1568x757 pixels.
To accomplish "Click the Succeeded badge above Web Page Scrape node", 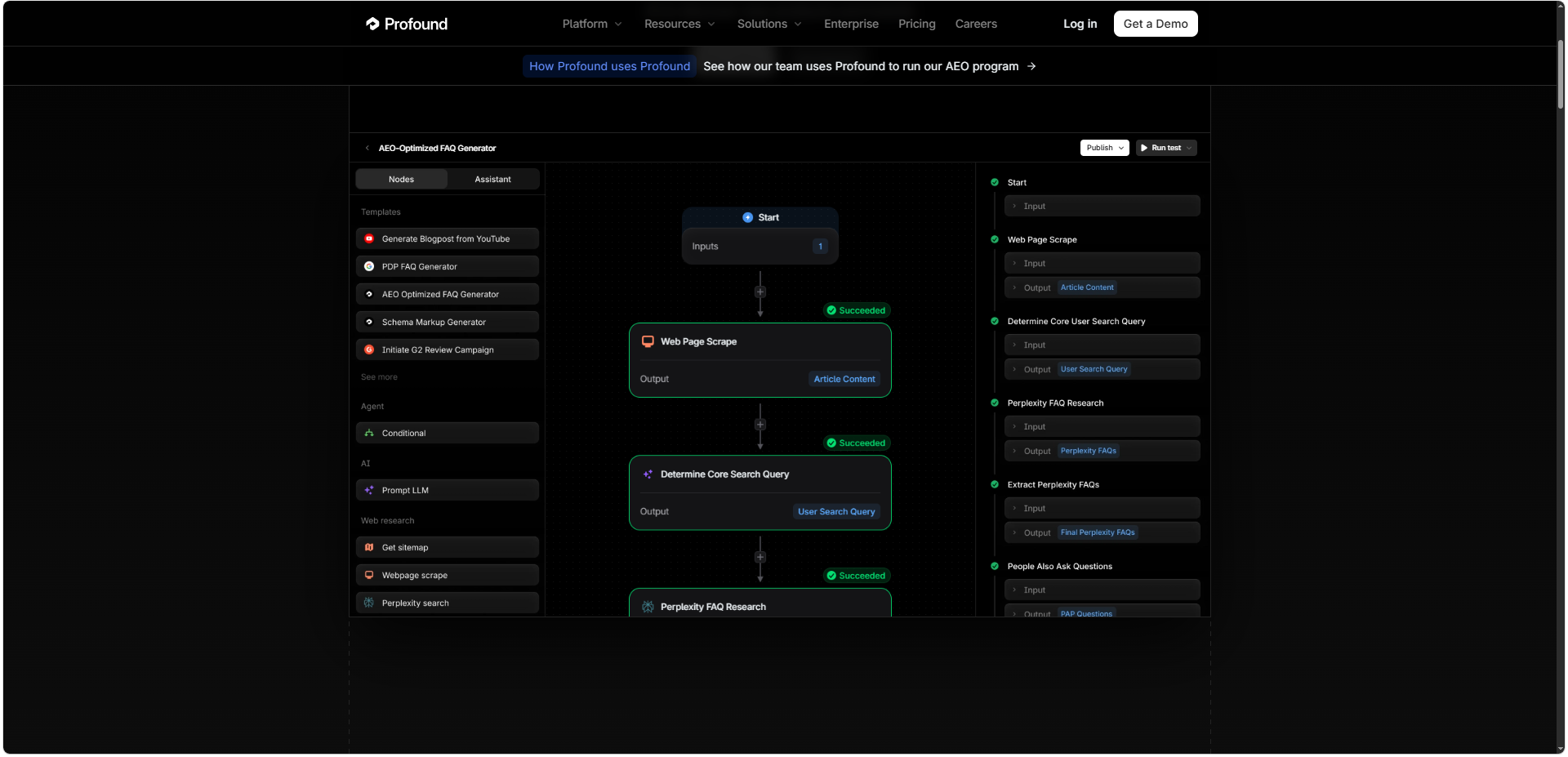I will point(856,310).
